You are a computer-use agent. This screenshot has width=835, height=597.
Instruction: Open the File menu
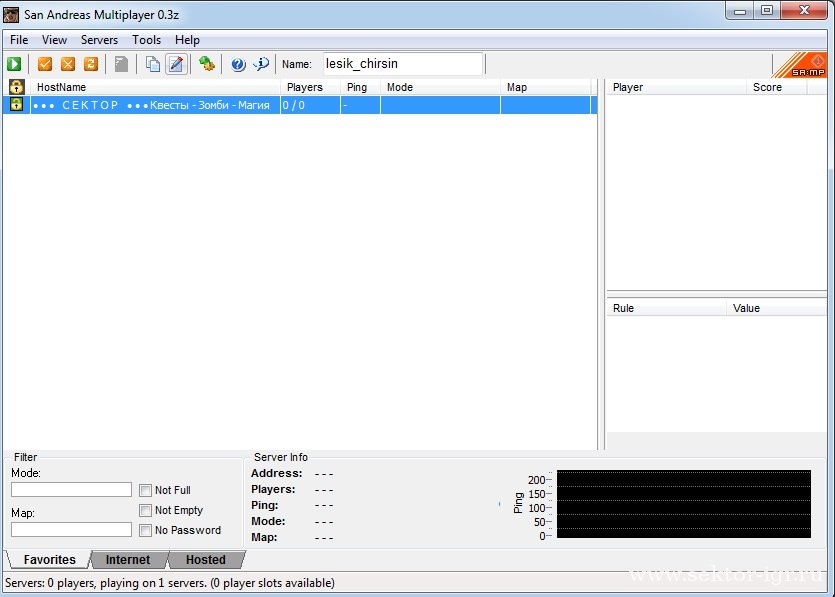(x=19, y=40)
